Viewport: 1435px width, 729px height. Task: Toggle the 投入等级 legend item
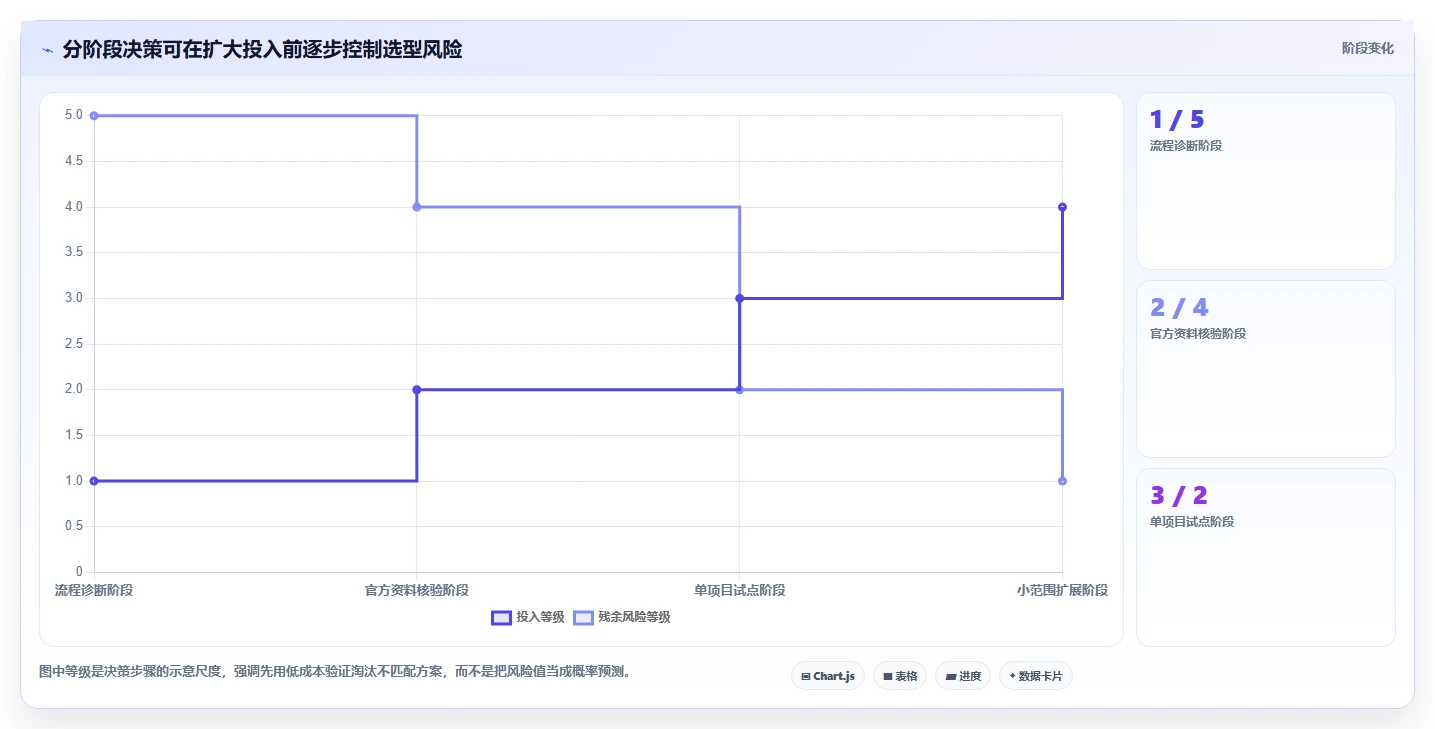tap(528, 617)
